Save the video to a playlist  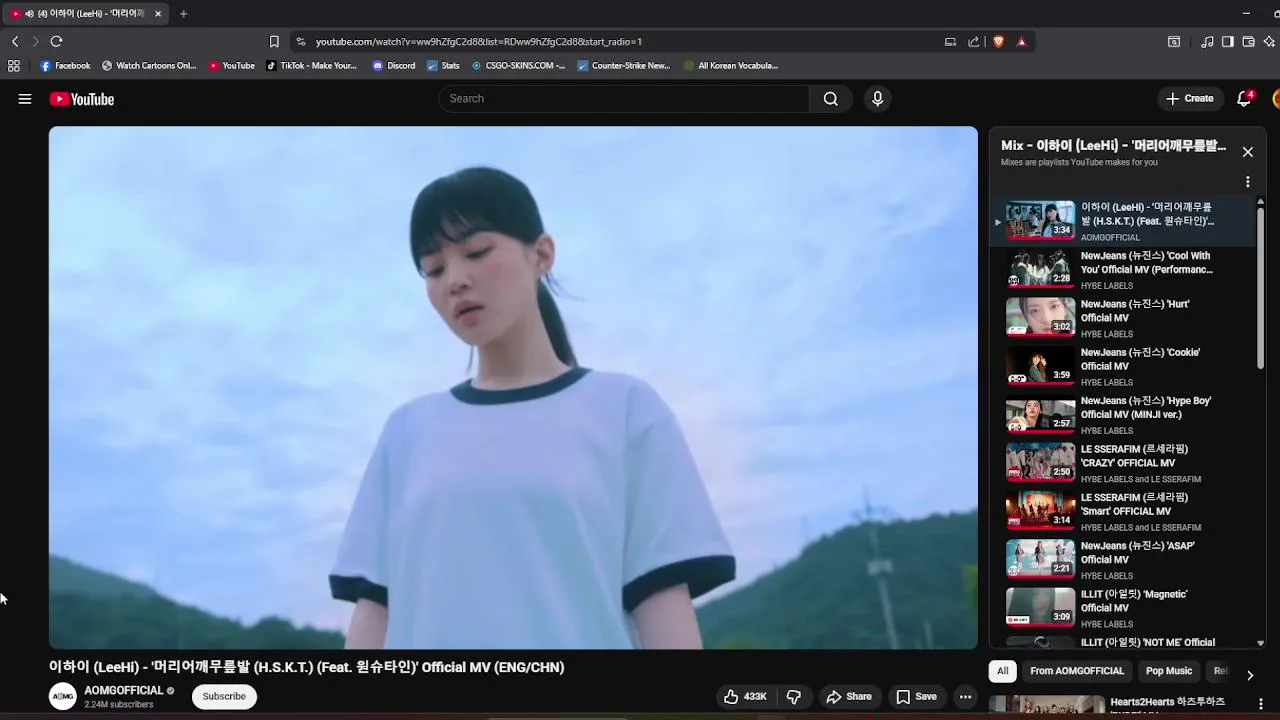(916, 697)
